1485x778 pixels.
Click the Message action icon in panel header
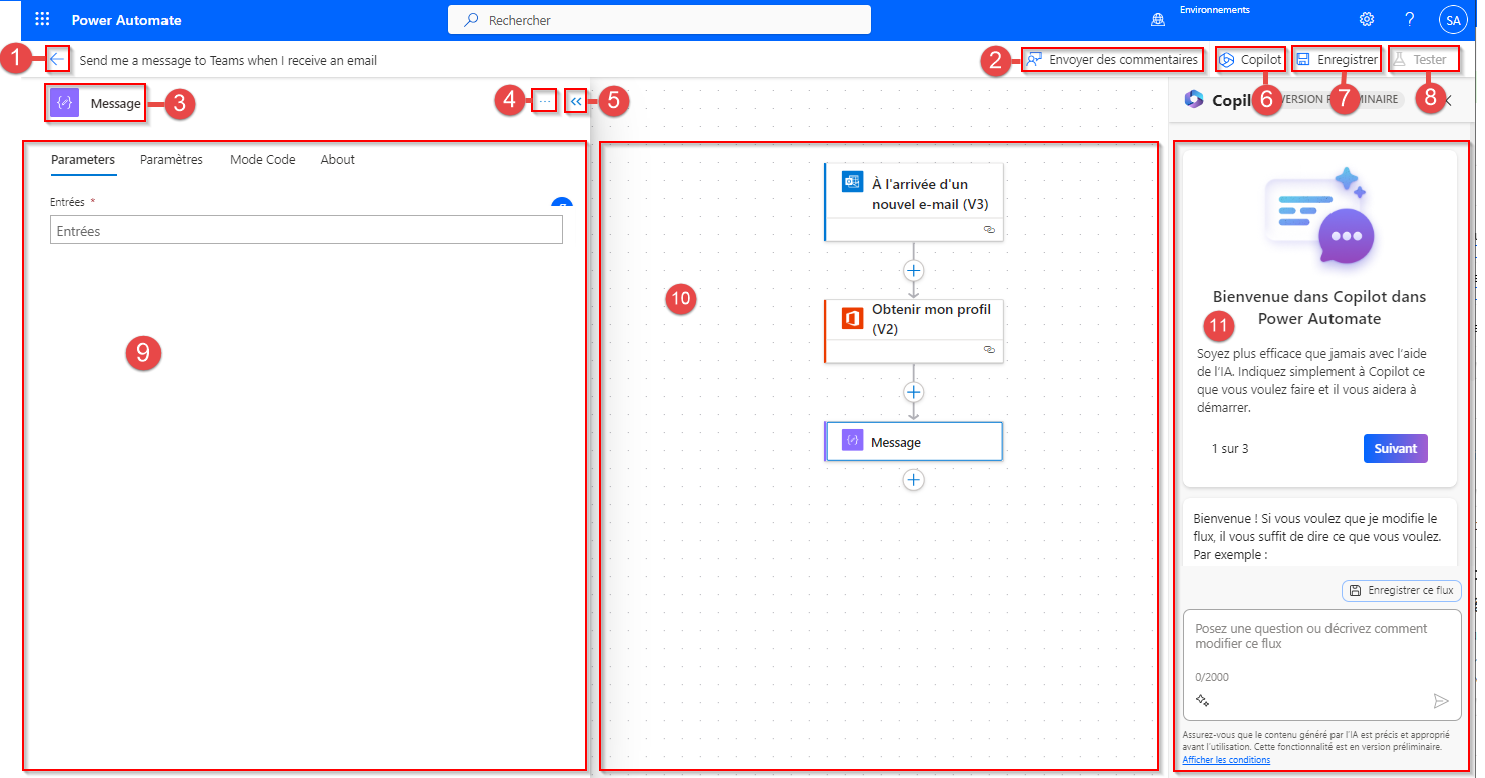point(64,103)
